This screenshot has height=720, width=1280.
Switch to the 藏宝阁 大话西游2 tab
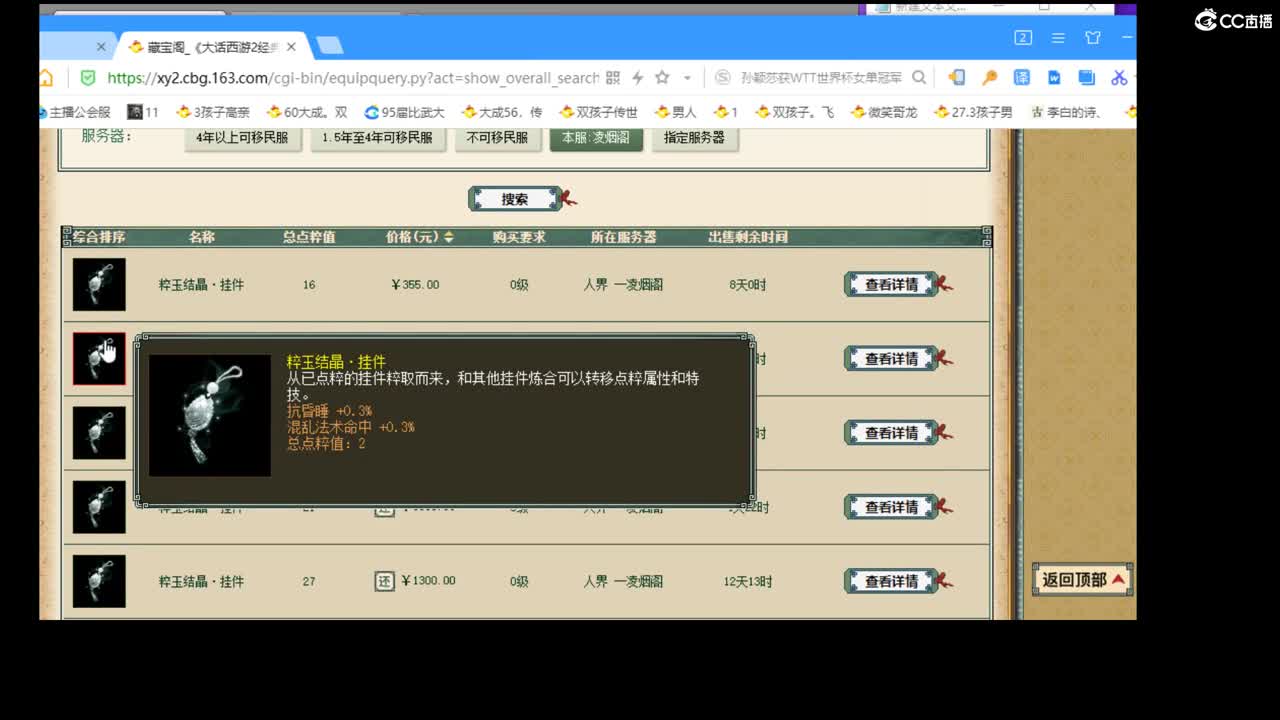tap(212, 46)
